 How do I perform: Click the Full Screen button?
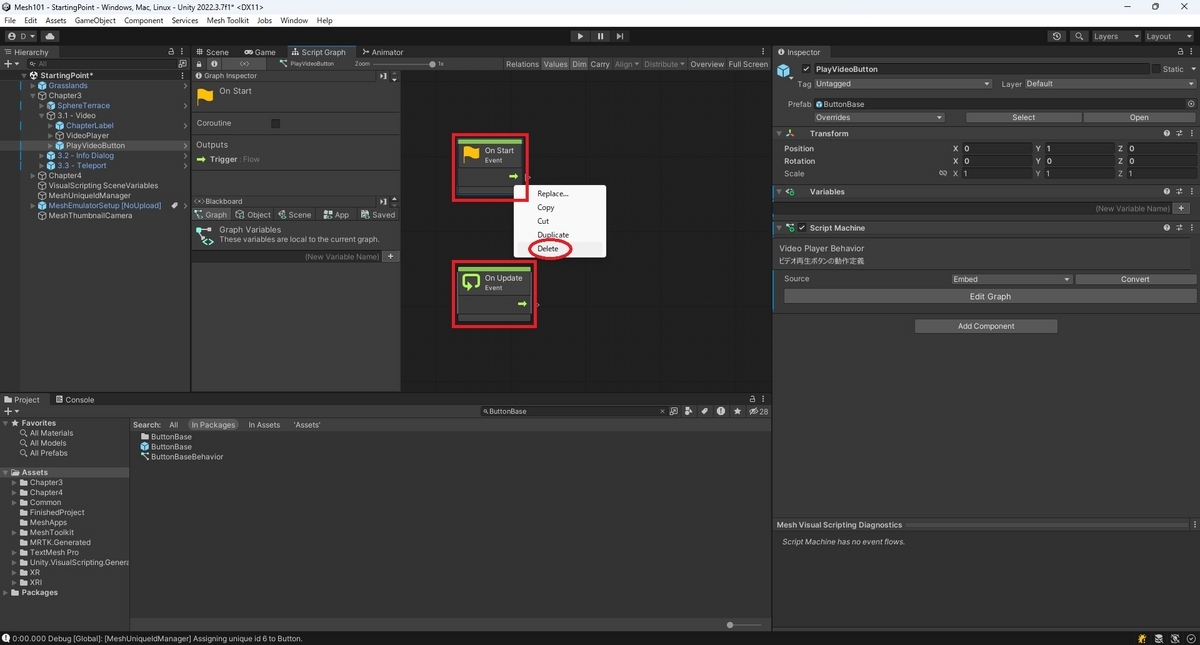(748, 64)
